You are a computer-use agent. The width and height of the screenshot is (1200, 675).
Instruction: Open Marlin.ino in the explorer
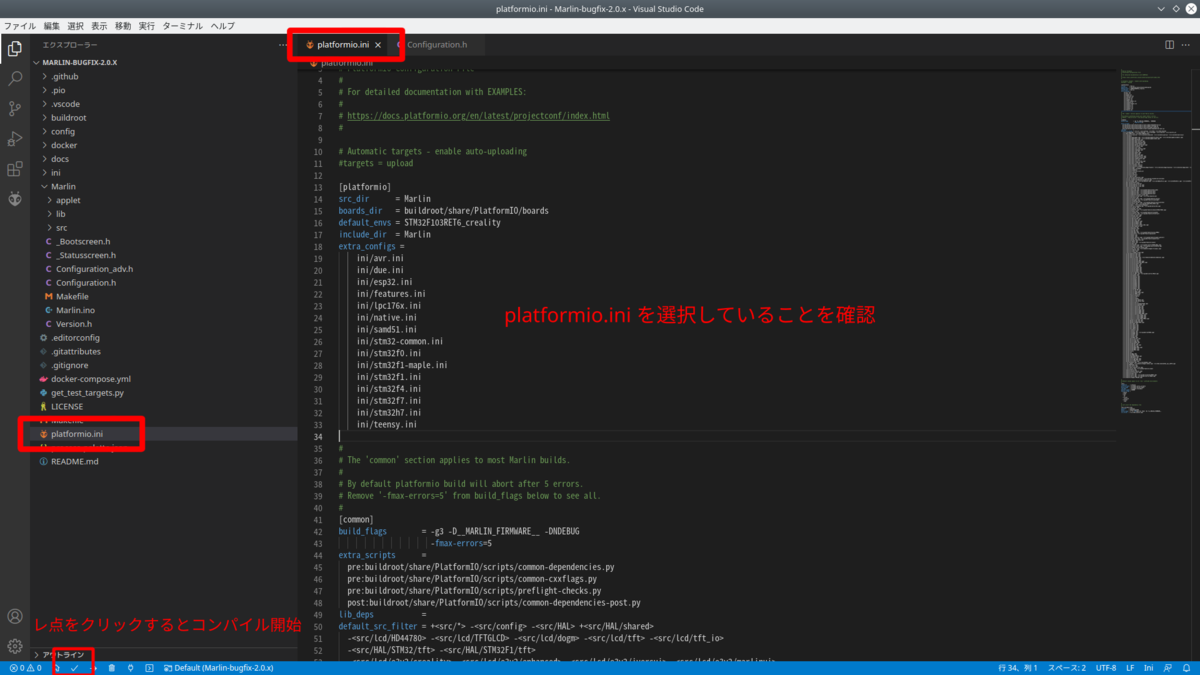pos(164,310)
